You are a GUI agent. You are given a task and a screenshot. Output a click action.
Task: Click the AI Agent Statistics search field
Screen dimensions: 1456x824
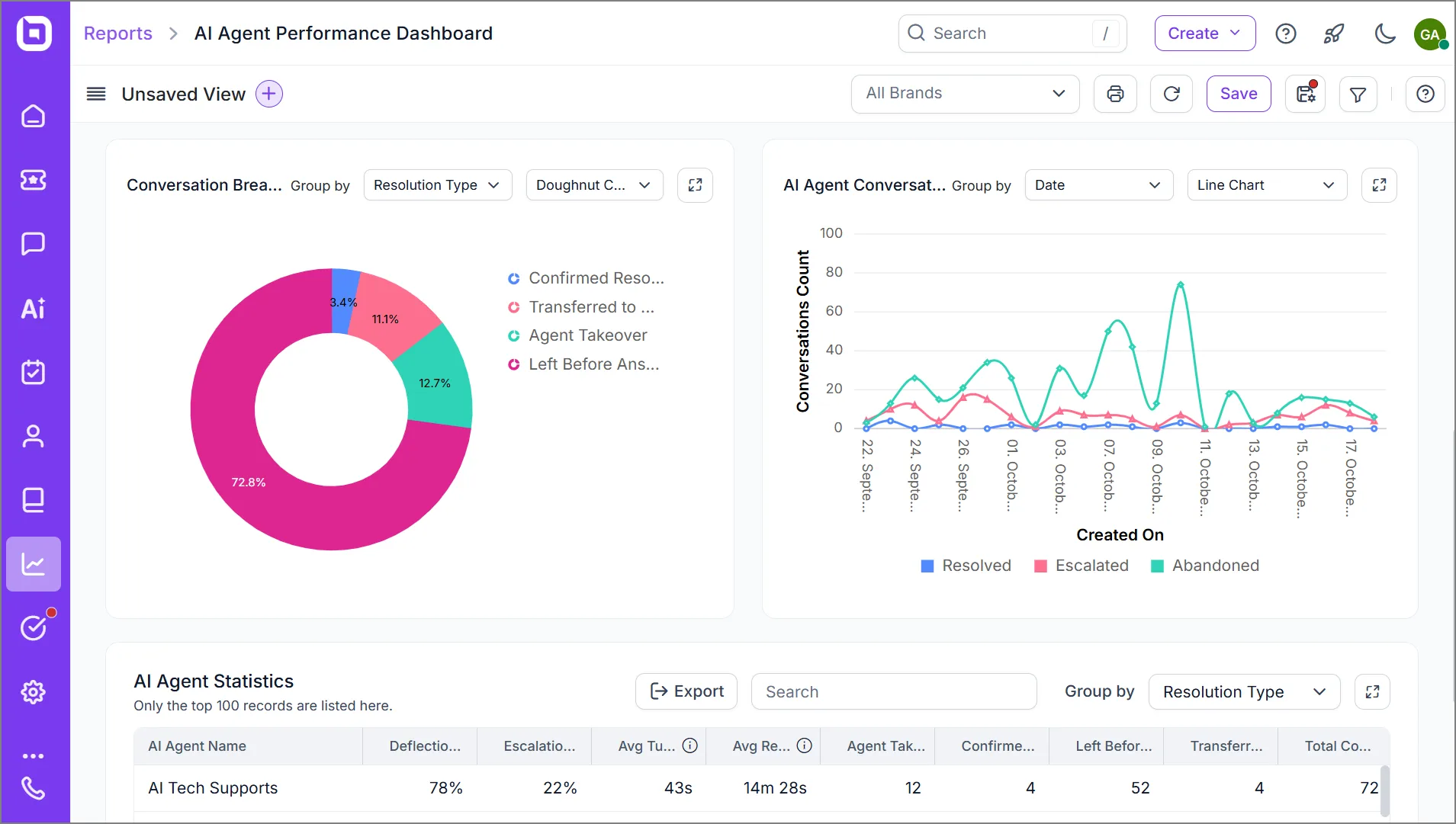click(894, 691)
